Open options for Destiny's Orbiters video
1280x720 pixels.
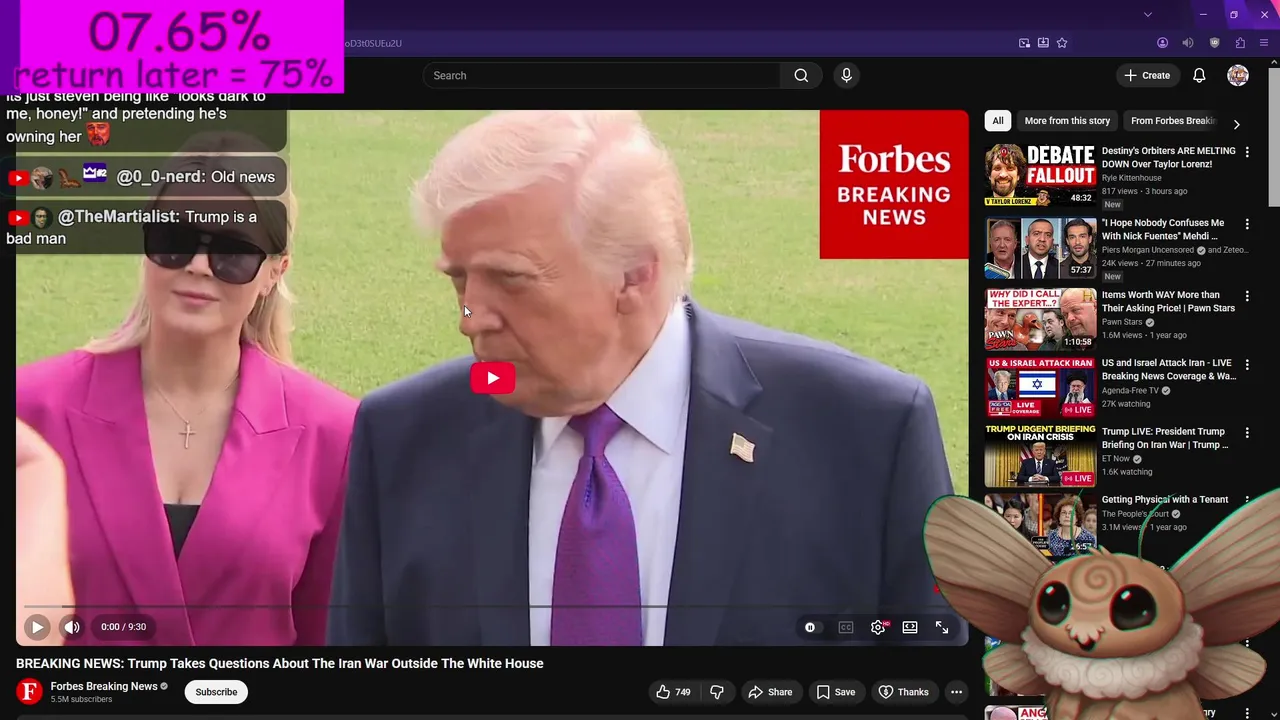[1246, 152]
